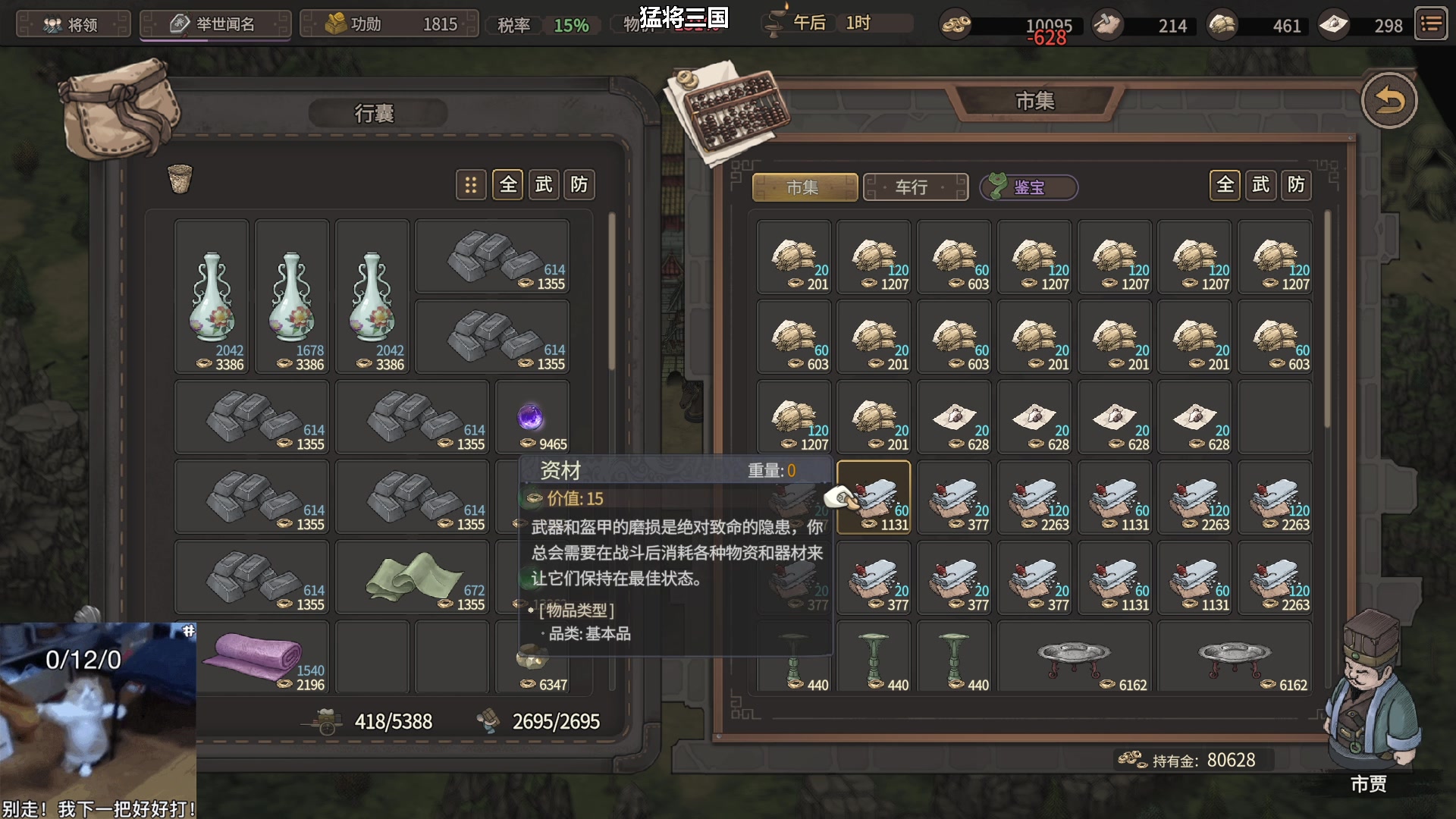Select the green cloth item priced 1355
The image size is (1456, 819).
pyautogui.click(x=413, y=577)
